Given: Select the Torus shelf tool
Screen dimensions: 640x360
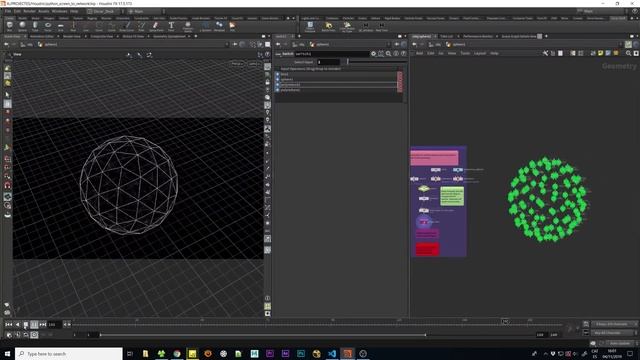Looking at the screenshot, I should tap(48, 27).
